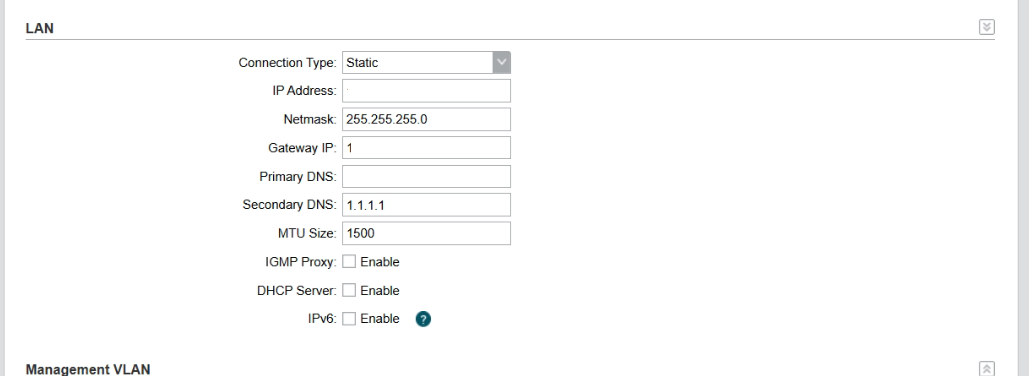Collapse the LAN section with the double-chevron icon
1029x376 pixels.
coord(986,27)
